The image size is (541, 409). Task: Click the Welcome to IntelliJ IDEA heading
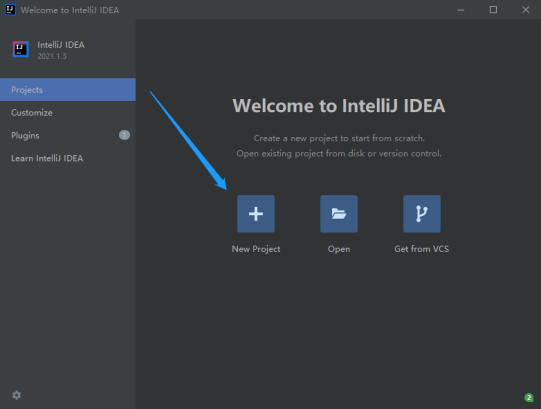click(x=339, y=106)
